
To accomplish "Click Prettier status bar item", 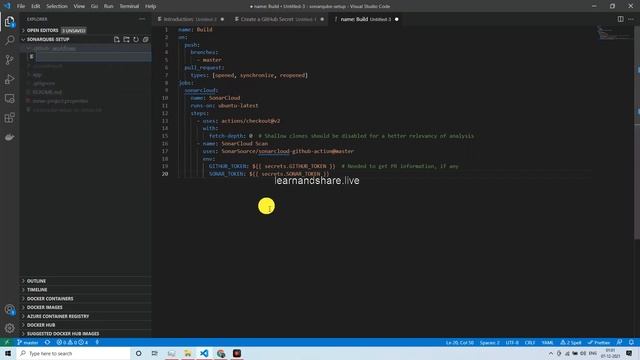I will (599, 342).
